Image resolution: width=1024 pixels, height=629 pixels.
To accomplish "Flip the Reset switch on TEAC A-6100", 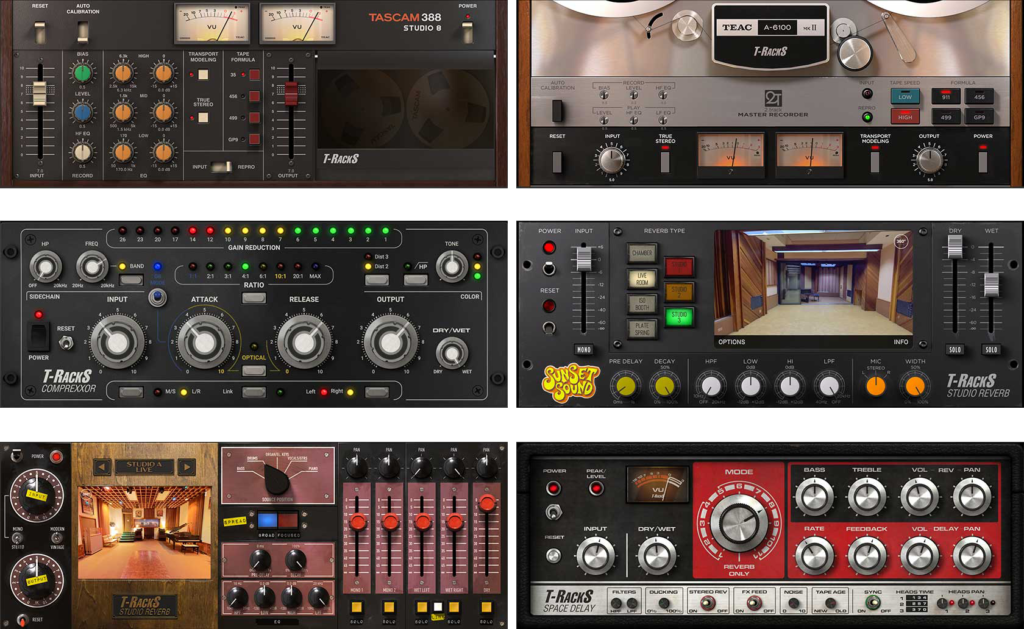I will 557,161.
